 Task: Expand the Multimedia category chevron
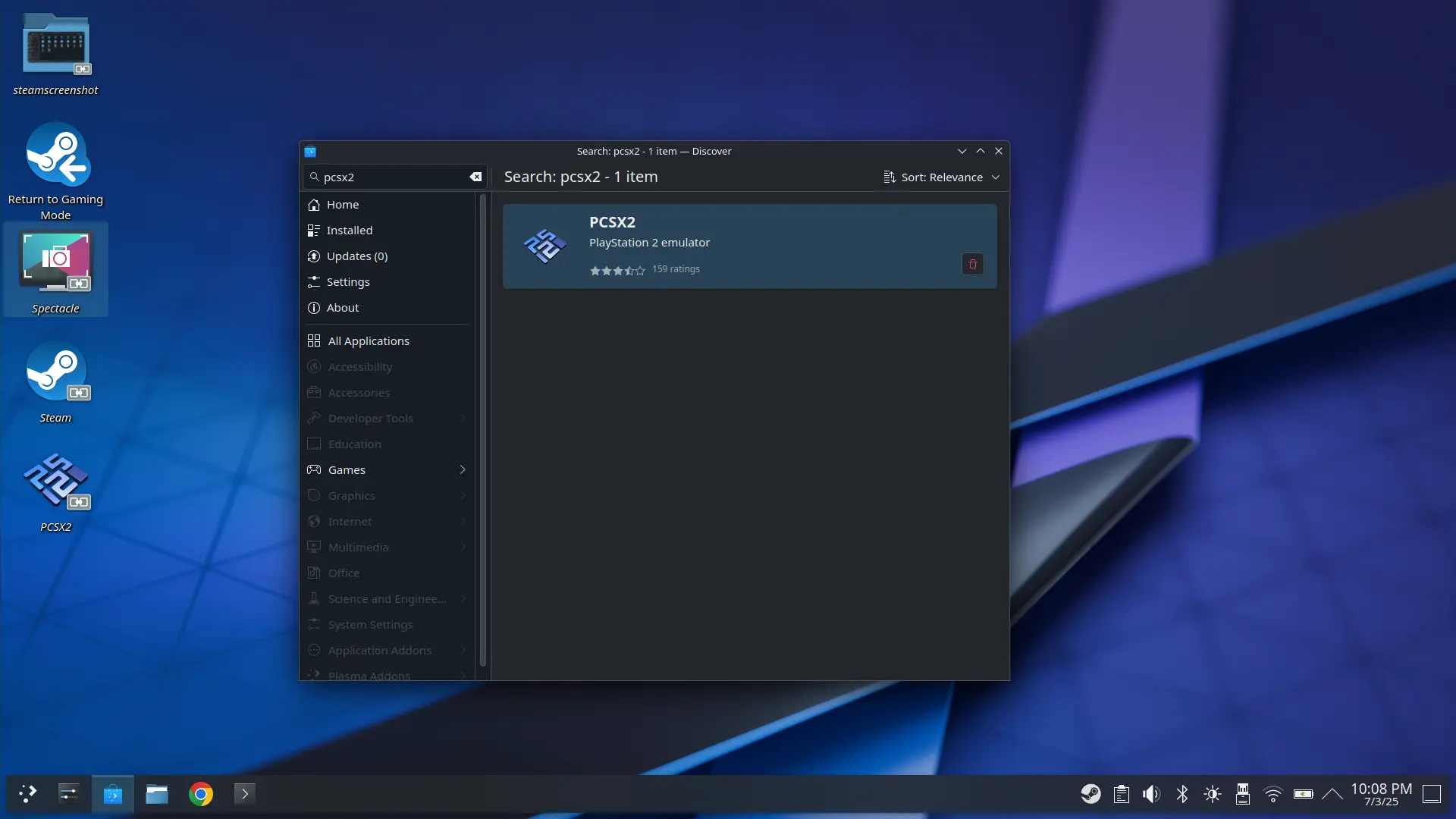pyautogui.click(x=463, y=548)
